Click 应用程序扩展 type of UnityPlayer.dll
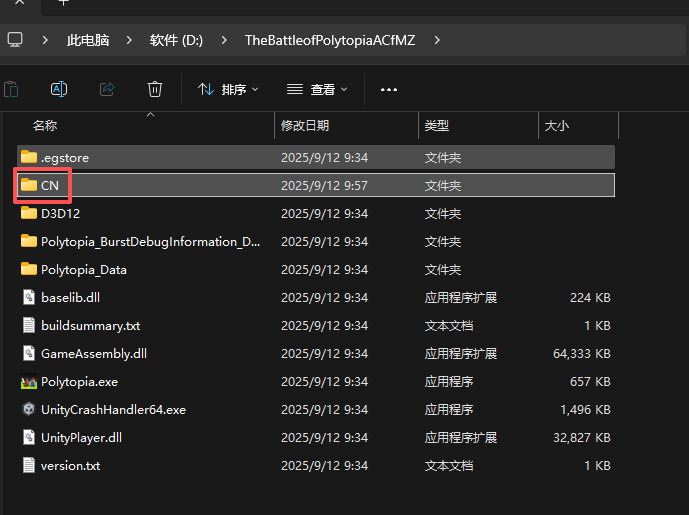 pos(461,438)
